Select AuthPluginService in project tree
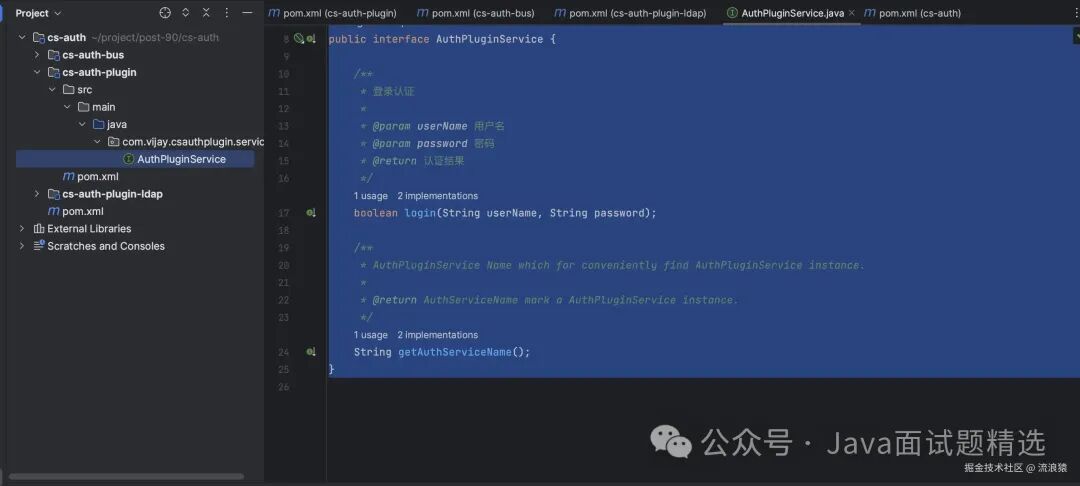The image size is (1080, 486). click(135, 159)
